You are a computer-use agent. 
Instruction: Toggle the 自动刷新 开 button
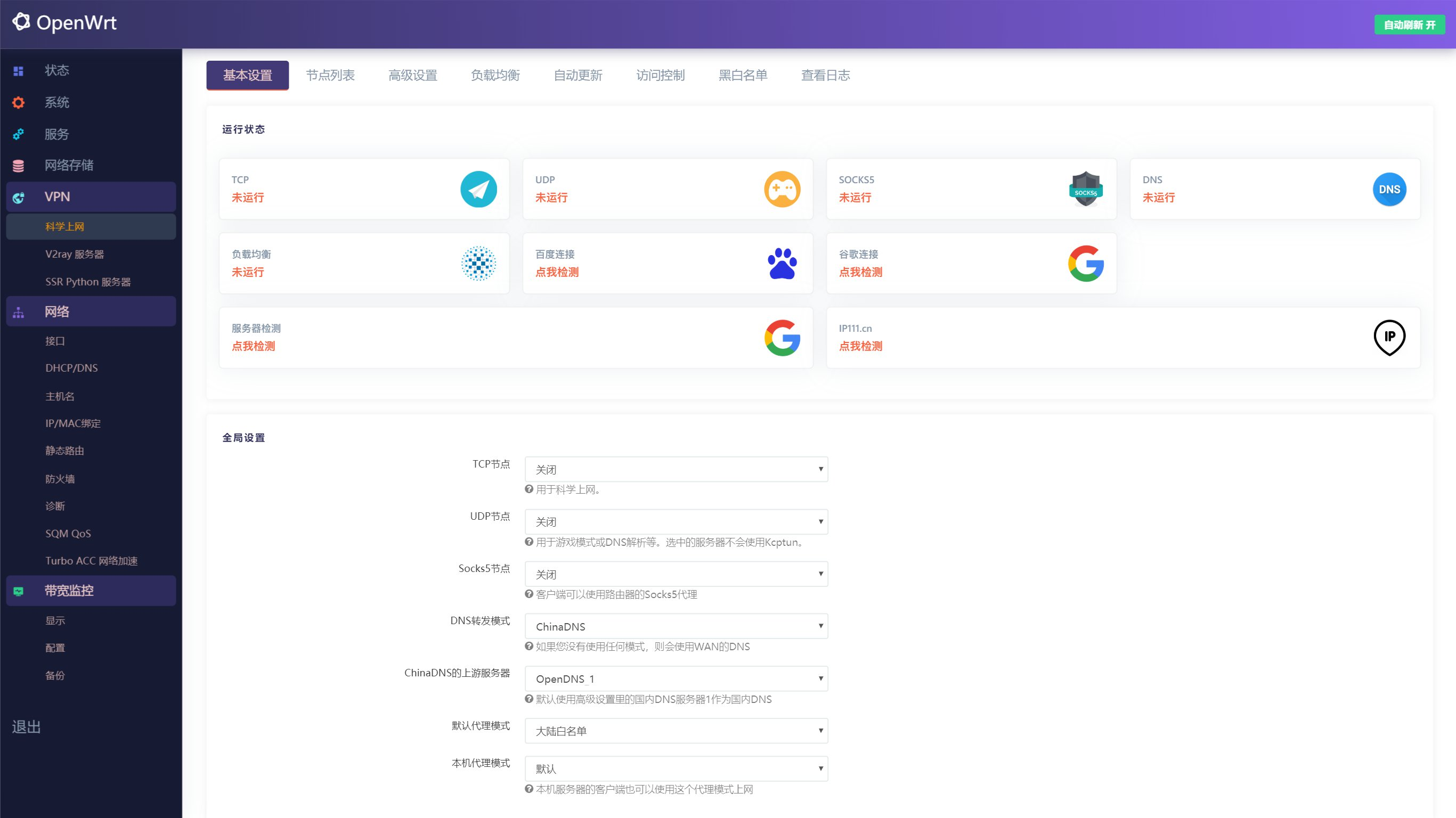(1410, 25)
